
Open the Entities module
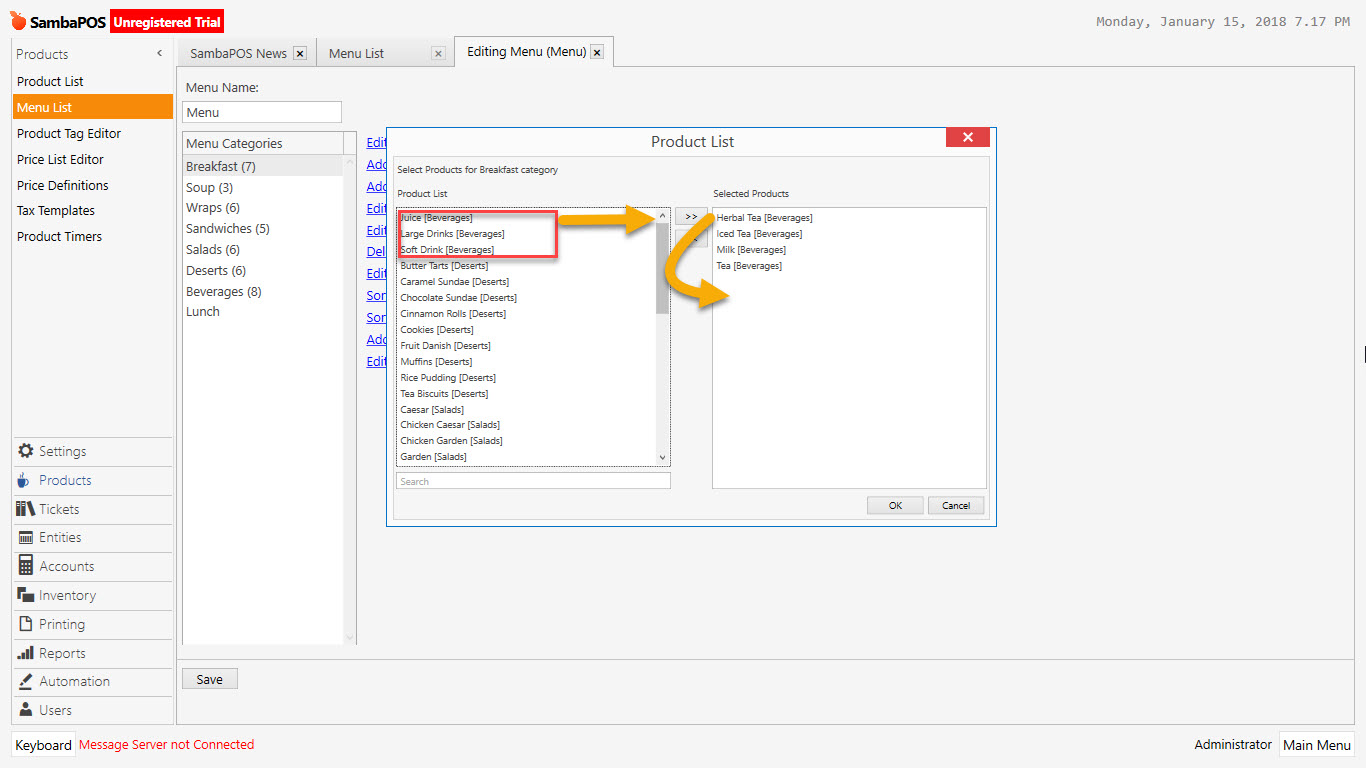pos(58,537)
